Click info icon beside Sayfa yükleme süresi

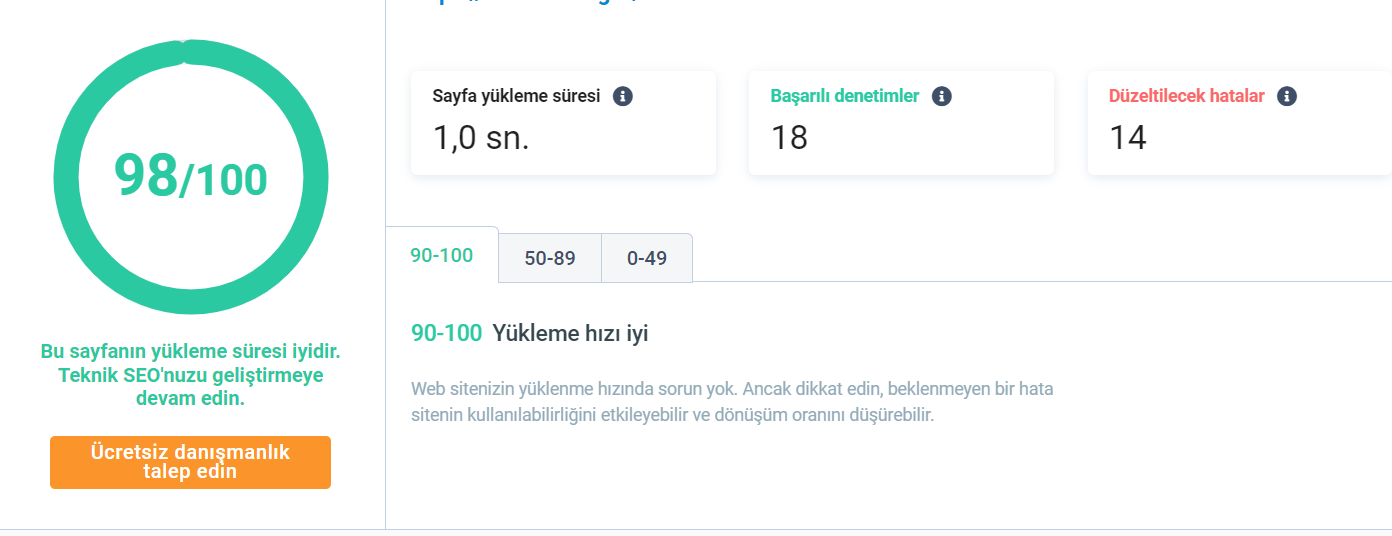point(623,97)
